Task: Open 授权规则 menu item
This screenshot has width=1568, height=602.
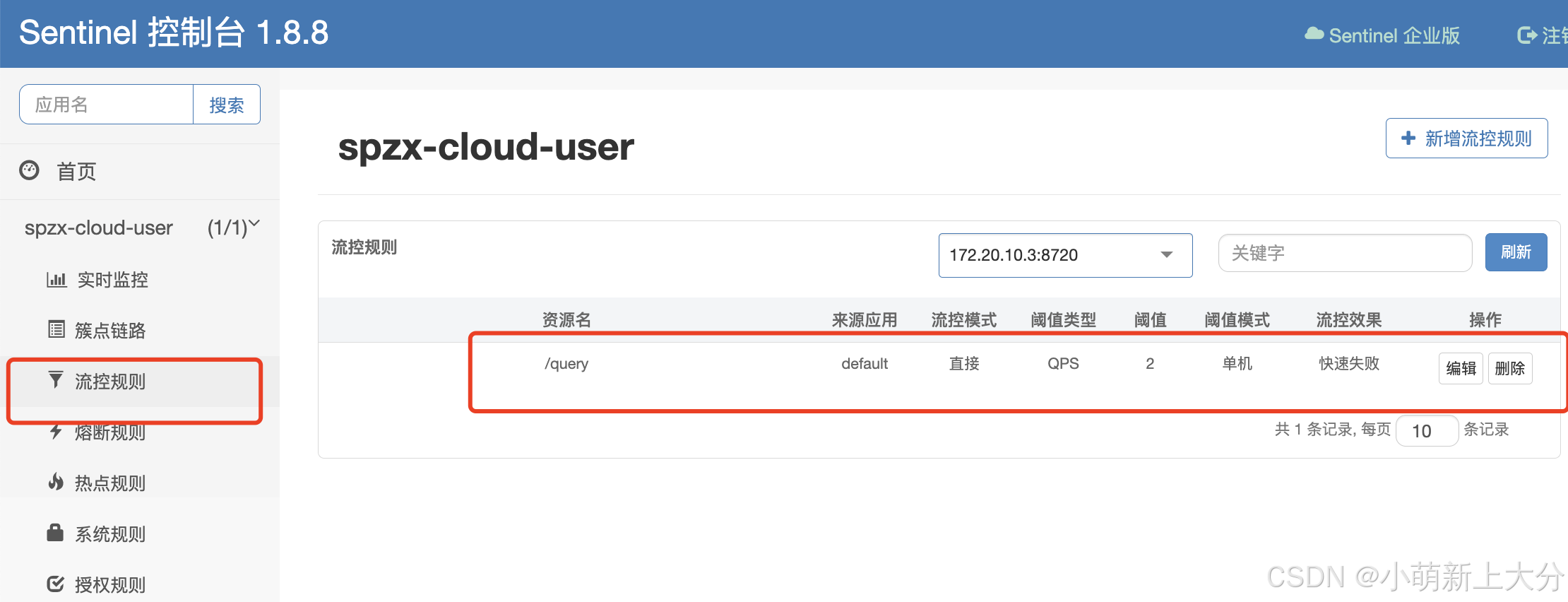Action: [110, 585]
